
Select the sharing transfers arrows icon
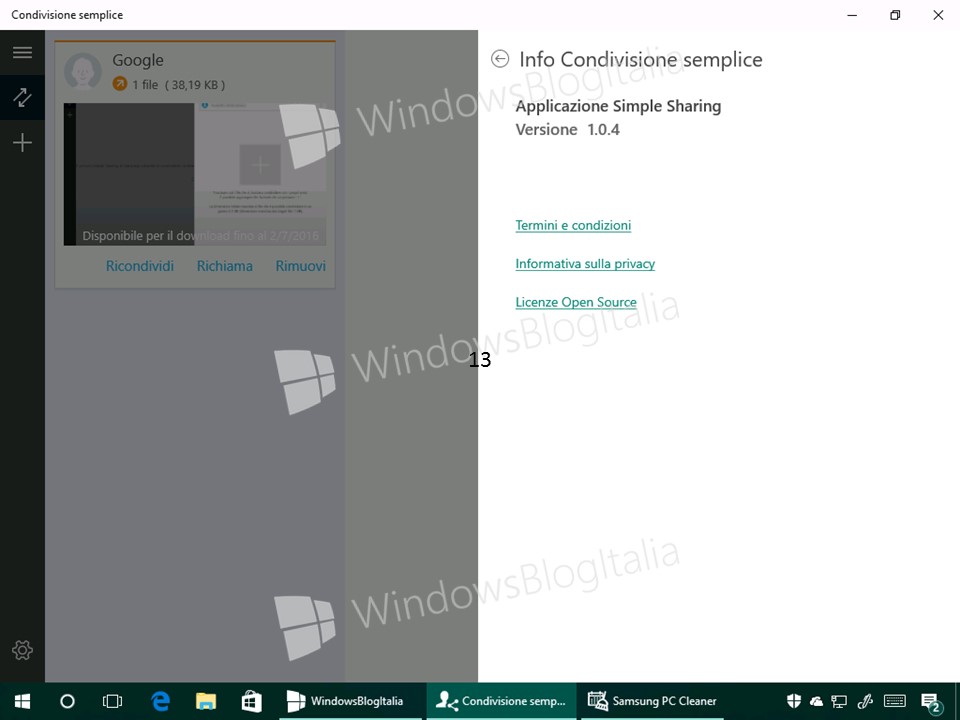(x=22, y=97)
